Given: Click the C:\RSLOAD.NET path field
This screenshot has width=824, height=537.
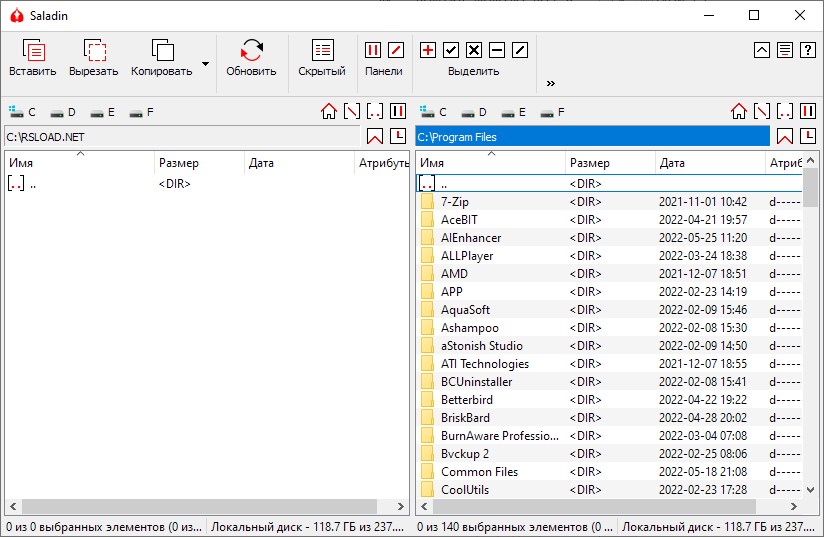Looking at the screenshot, I should point(182,137).
